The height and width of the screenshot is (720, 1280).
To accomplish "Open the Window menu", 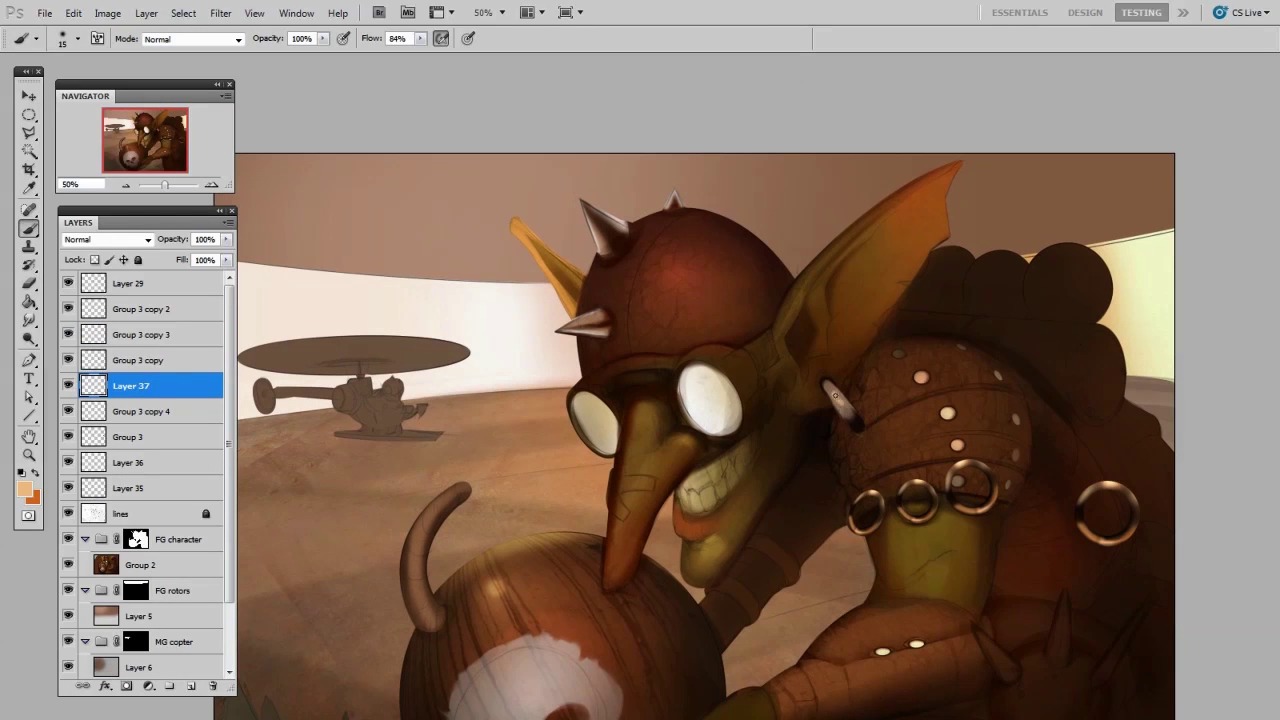I will pos(296,13).
